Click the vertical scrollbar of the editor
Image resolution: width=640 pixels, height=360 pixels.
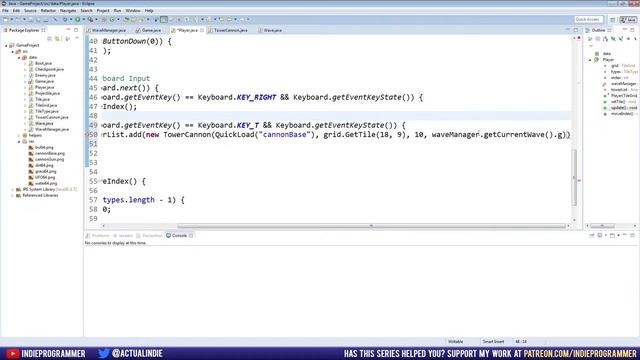574,178
